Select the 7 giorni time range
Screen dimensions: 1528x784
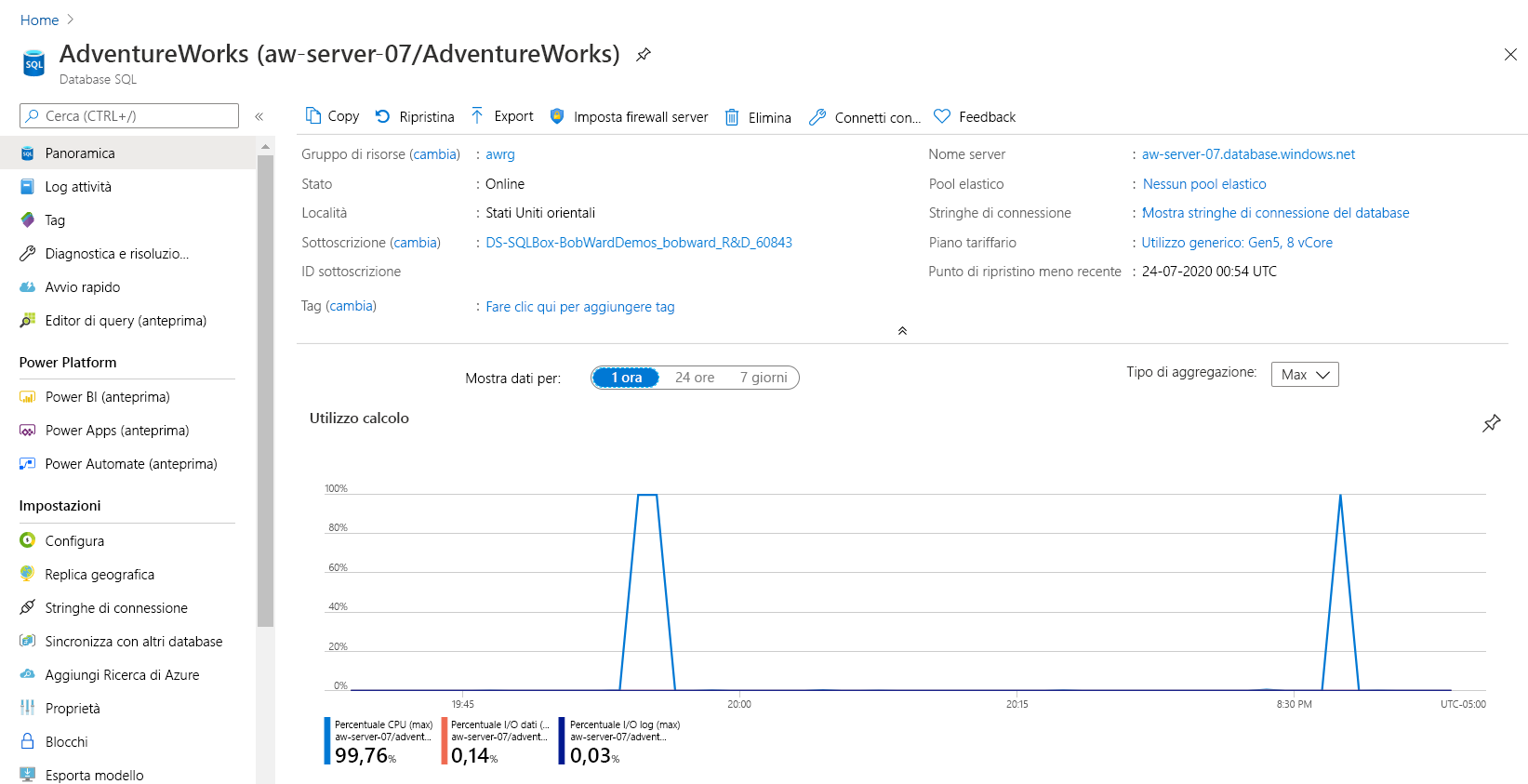[x=764, y=378]
